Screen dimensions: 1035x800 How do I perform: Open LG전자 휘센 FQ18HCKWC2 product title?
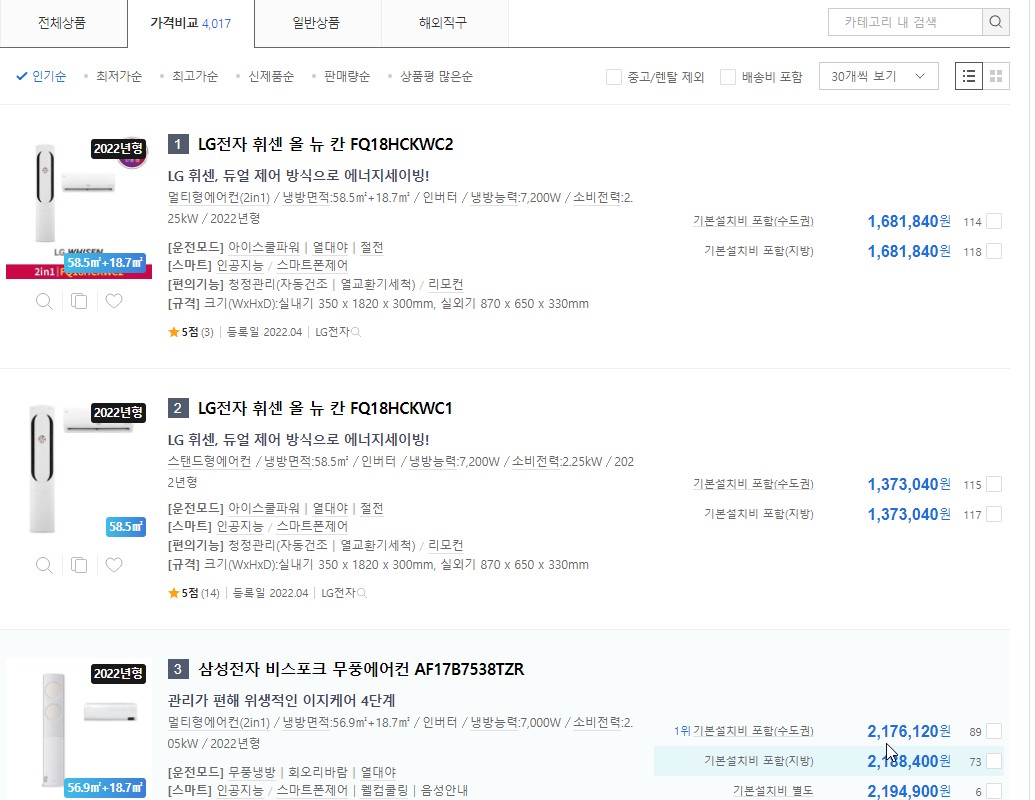(x=325, y=145)
